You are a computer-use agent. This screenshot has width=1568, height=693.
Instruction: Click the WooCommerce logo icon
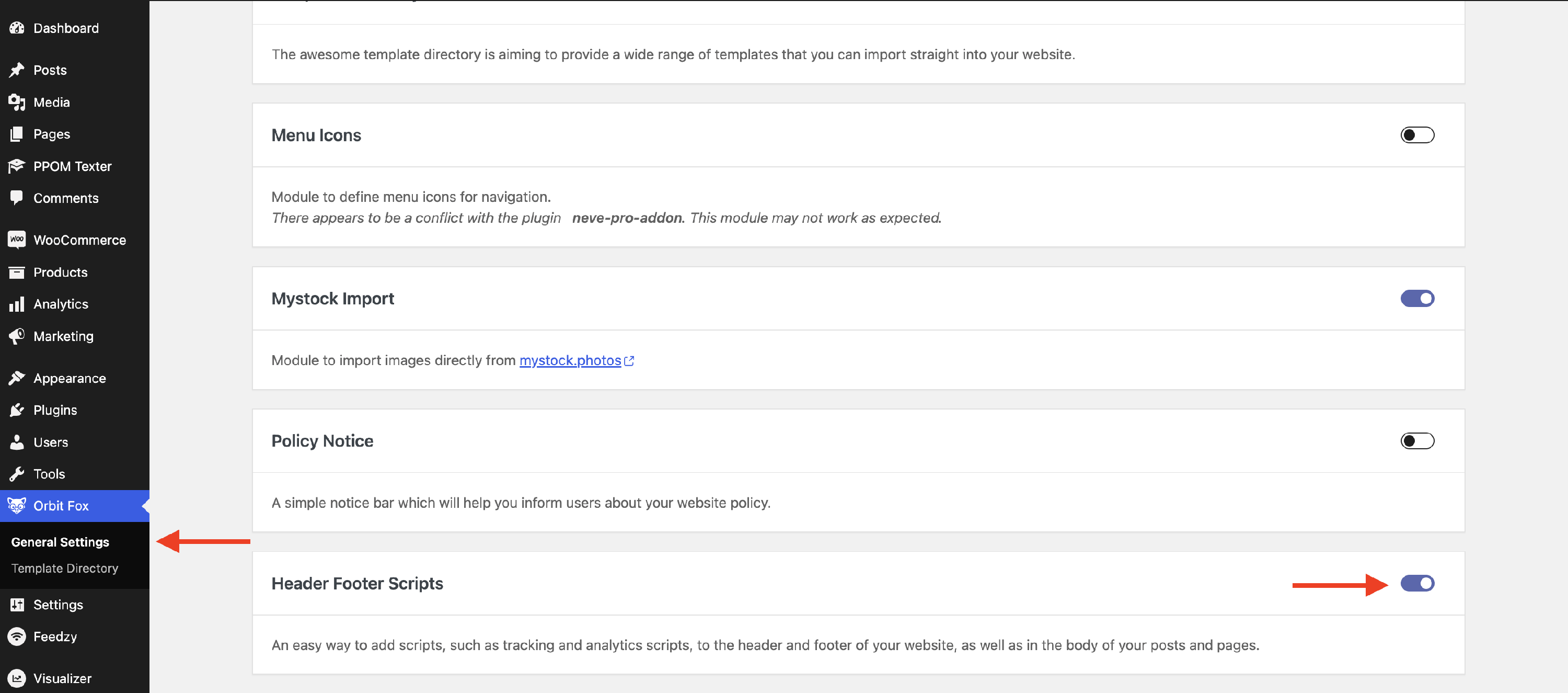pos(17,240)
